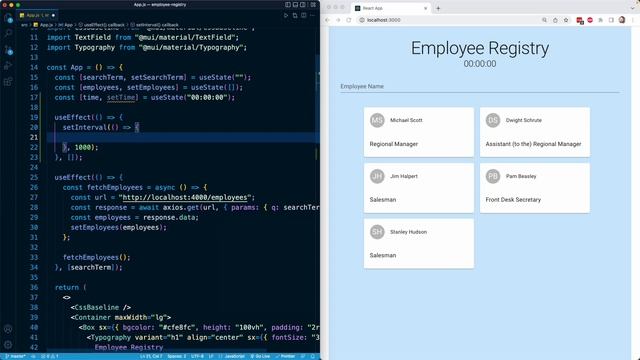Viewport: 640px width, 360px height.
Task: Click the JH avatar on Jim Halpert card
Action: pos(377,176)
